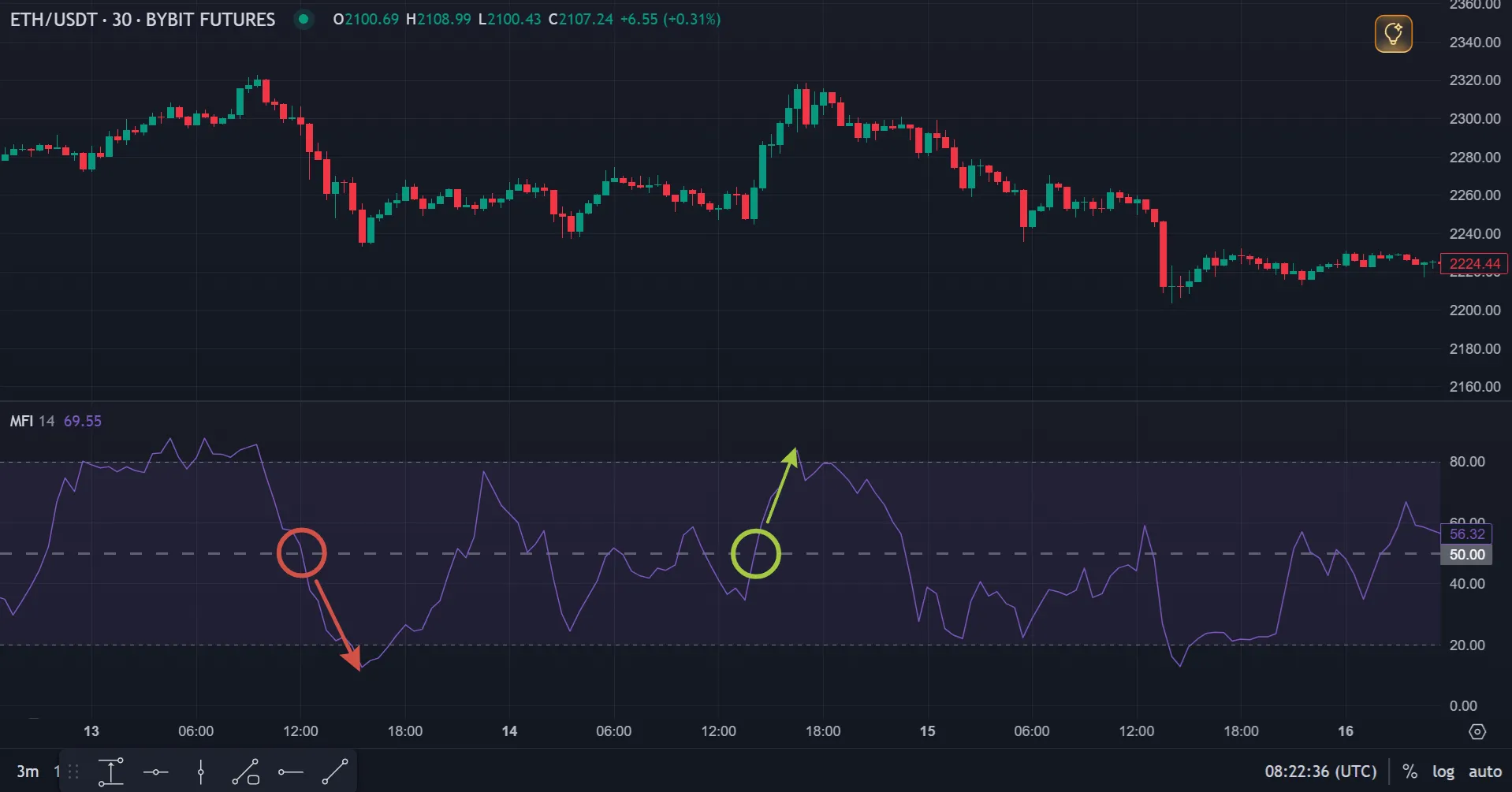
Task: Grab the drawing toolbar dotted handle
Action: click(x=73, y=772)
